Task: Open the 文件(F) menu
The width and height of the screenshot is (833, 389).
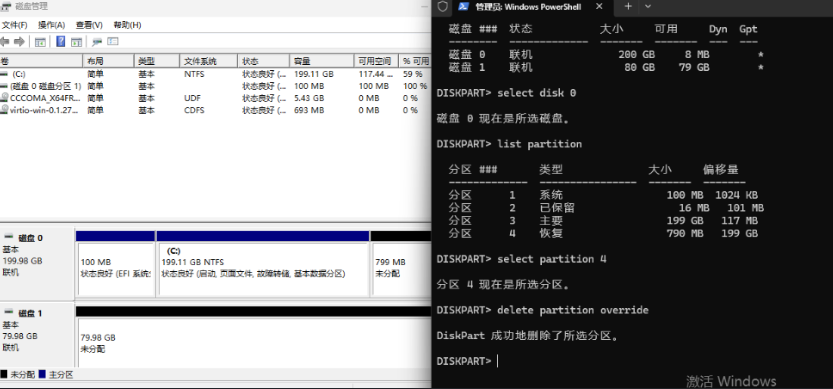Action: pyautogui.click(x=14, y=25)
